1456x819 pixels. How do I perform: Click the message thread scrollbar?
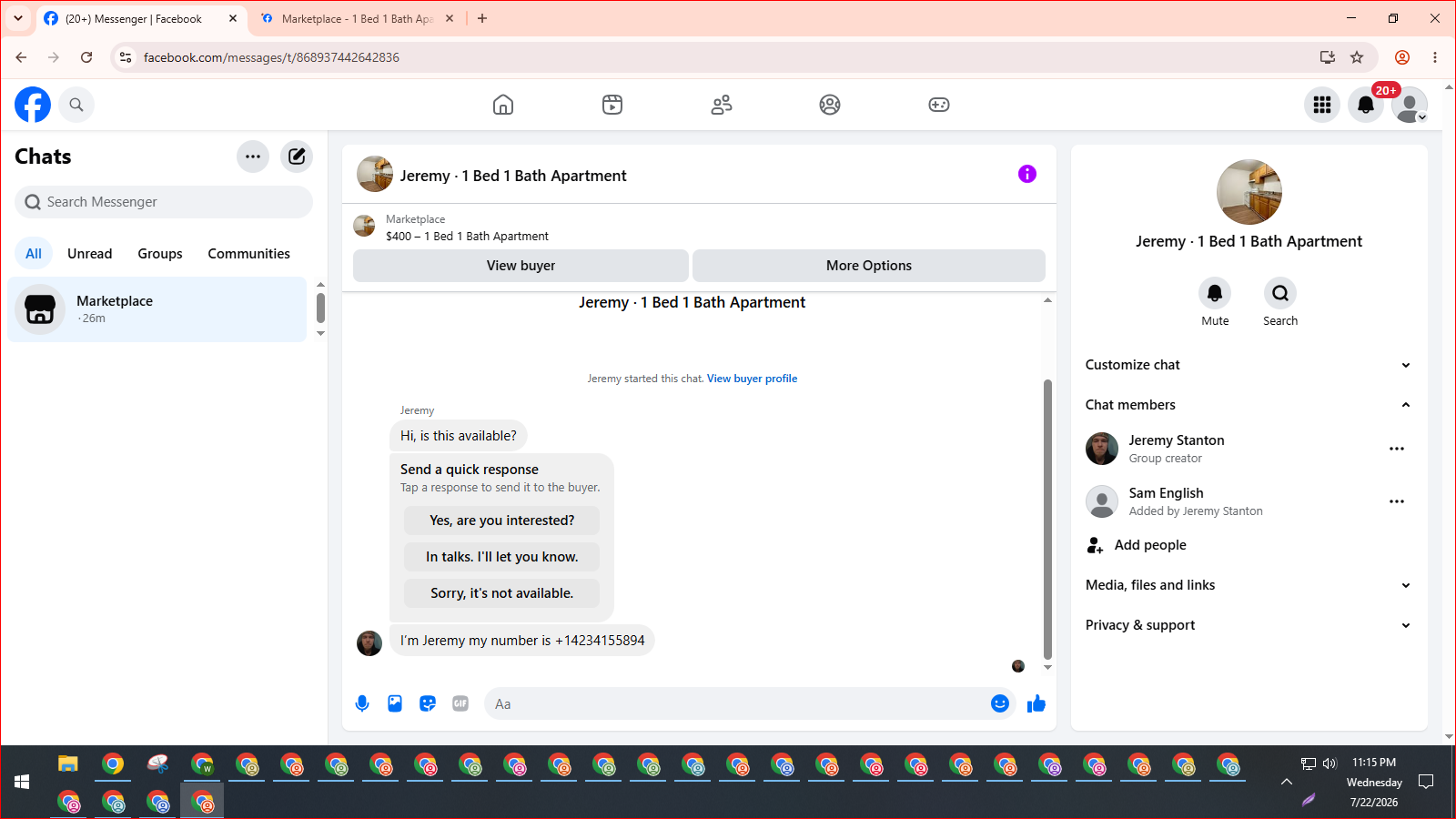[1047, 519]
